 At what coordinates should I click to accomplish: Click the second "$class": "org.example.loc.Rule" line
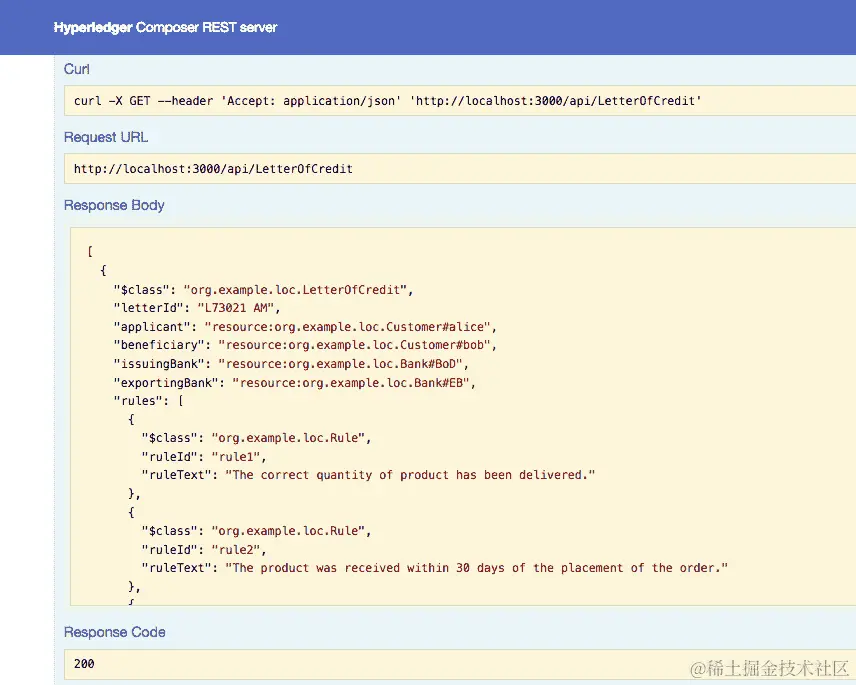pos(256,531)
